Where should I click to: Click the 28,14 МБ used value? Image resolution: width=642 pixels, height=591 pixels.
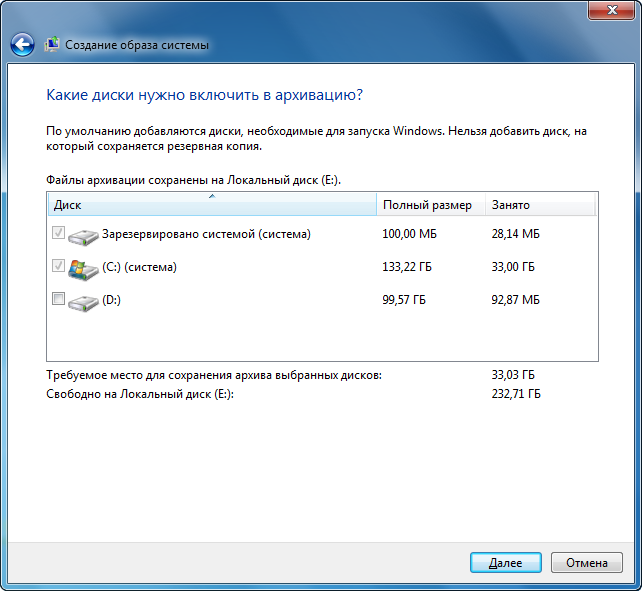coord(515,234)
